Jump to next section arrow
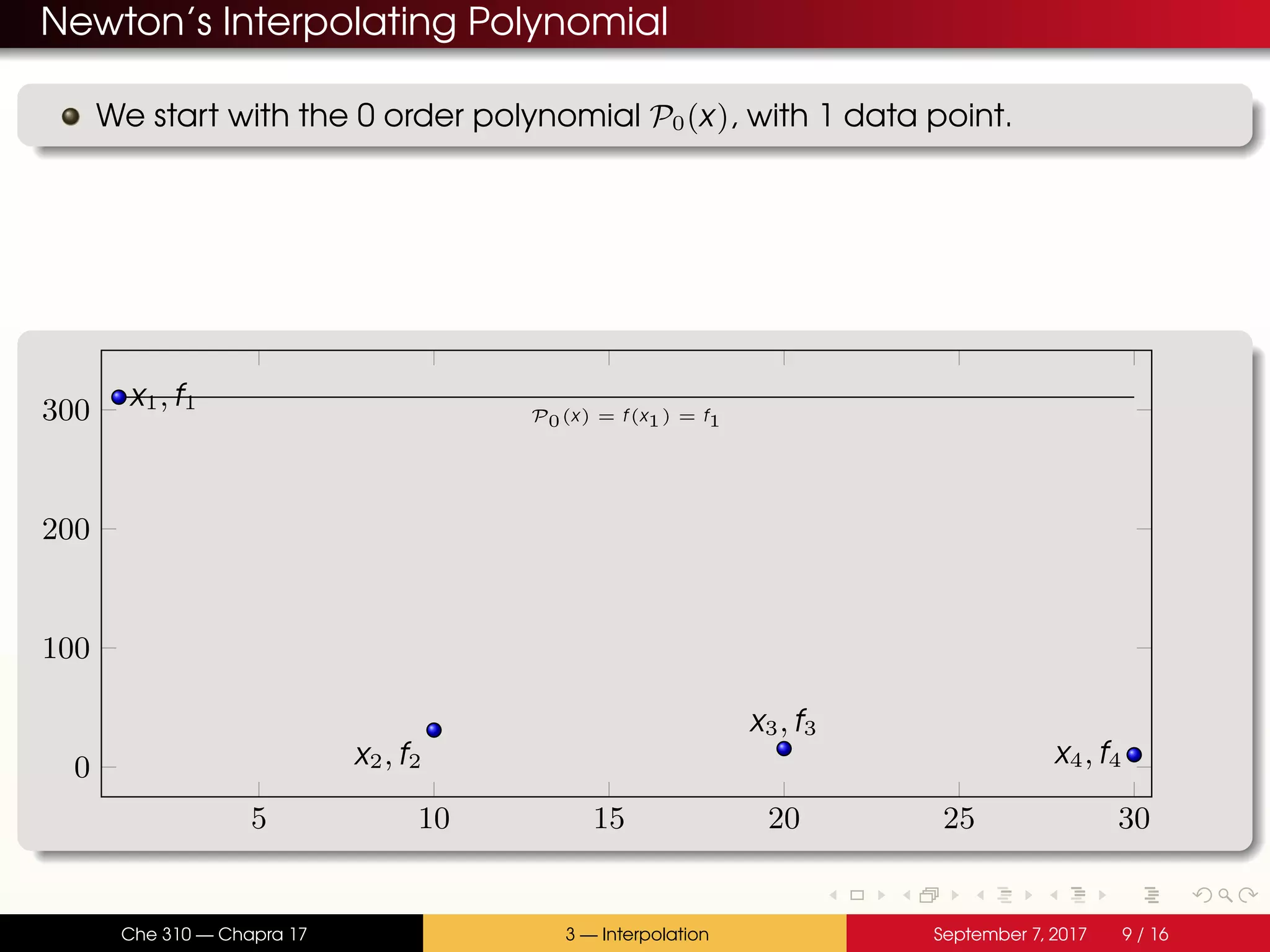Viewport: 1270px width, 952px height. point(1103,895)
